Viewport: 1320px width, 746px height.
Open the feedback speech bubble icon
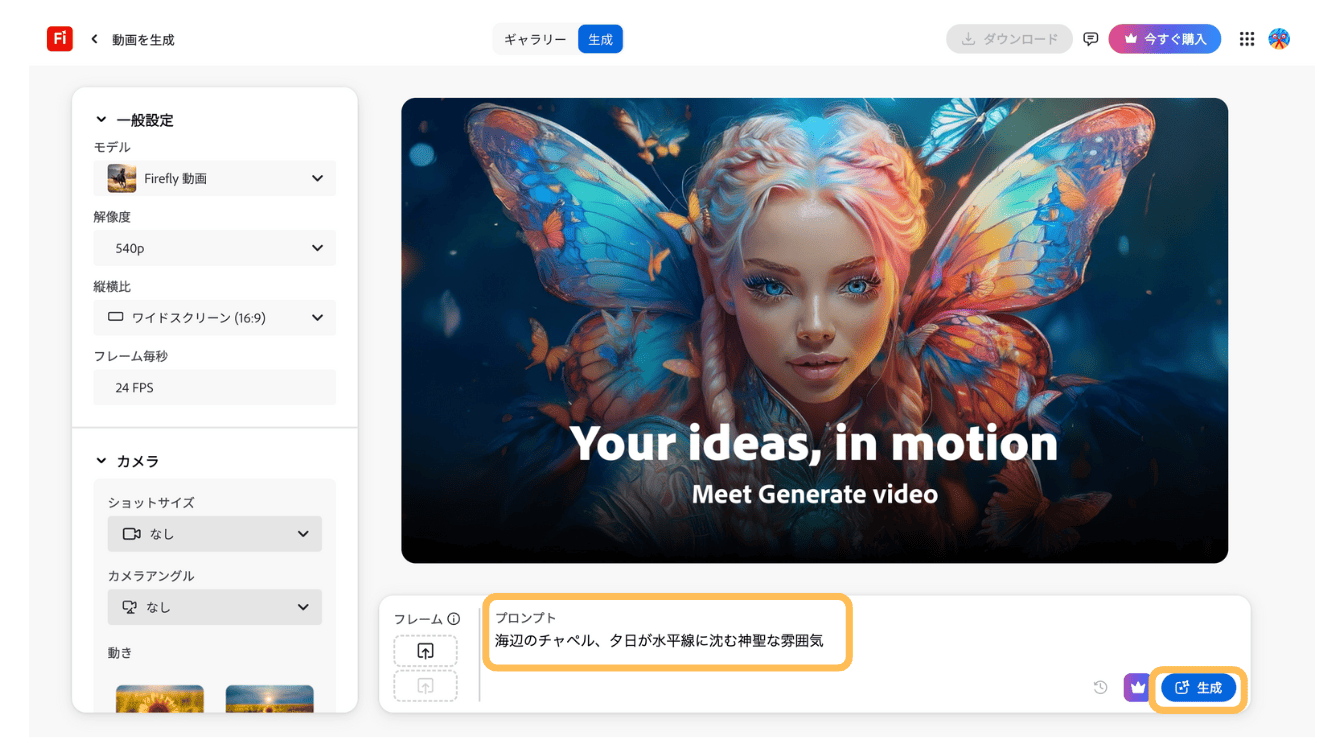tap(1091, 39)
